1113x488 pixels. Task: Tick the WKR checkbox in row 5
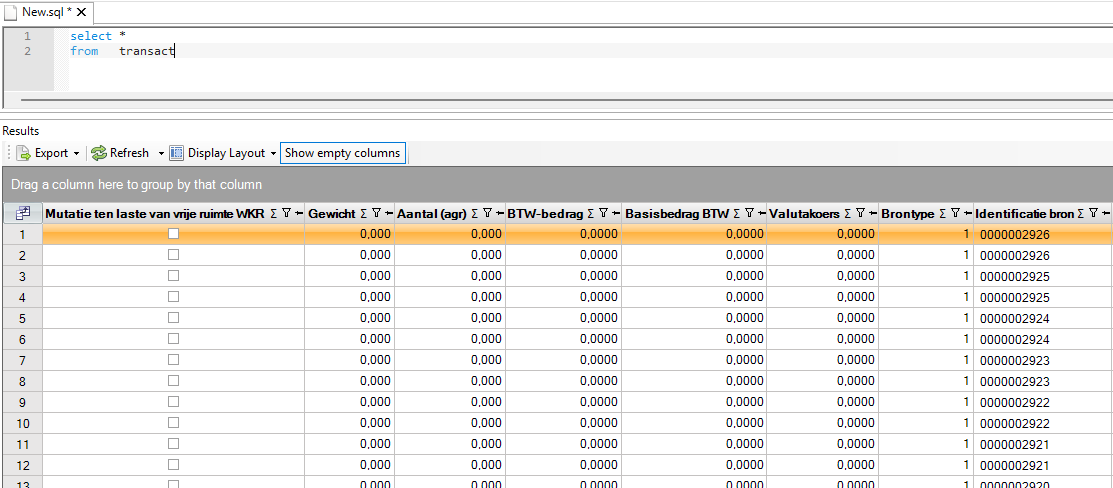(173, 318)
